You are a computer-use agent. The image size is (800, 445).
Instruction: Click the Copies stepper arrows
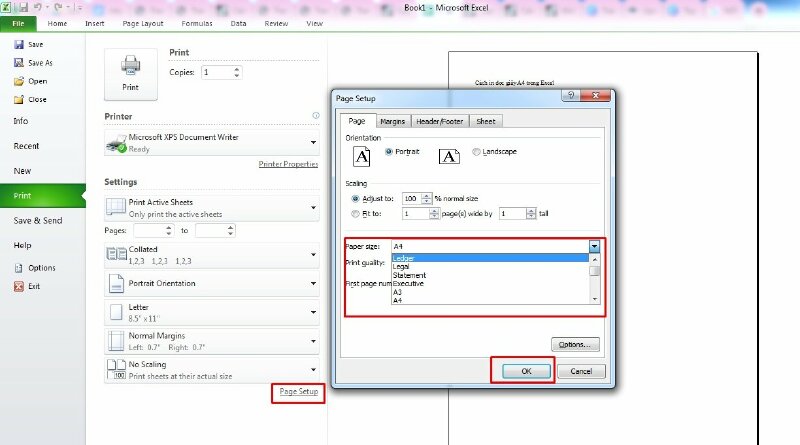[x=237, y=72]
